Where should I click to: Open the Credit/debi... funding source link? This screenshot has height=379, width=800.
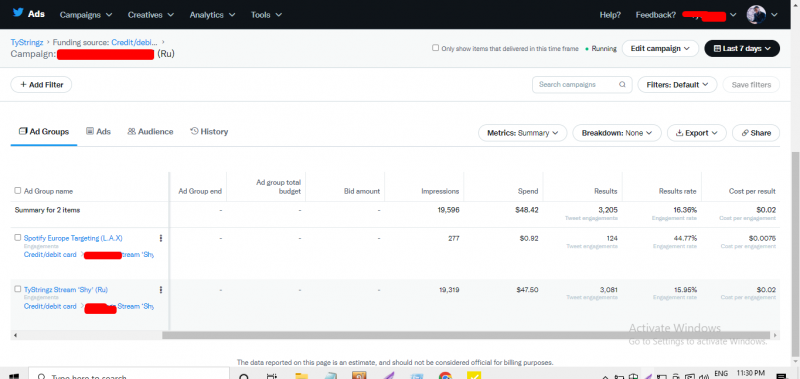[x=135, y=42]
